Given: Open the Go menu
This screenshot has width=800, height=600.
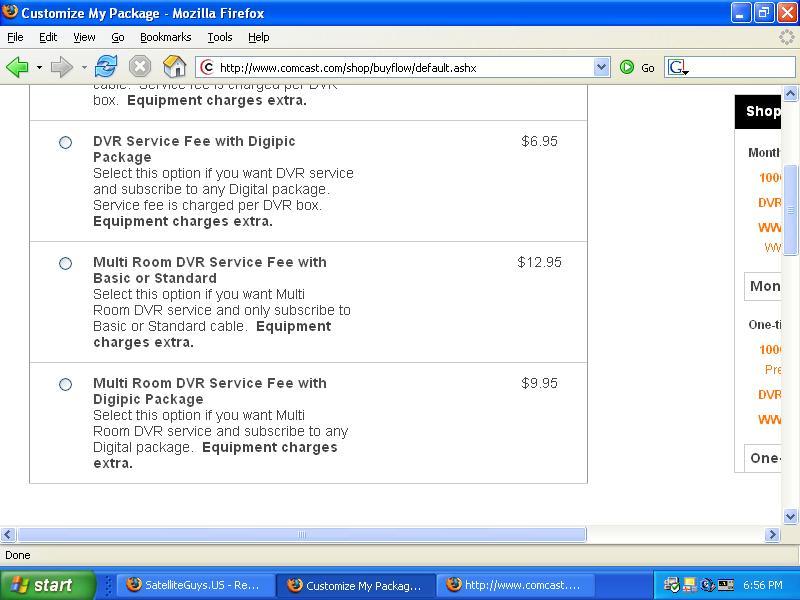Looking at the screenshot, I should (x=118, y=37).
